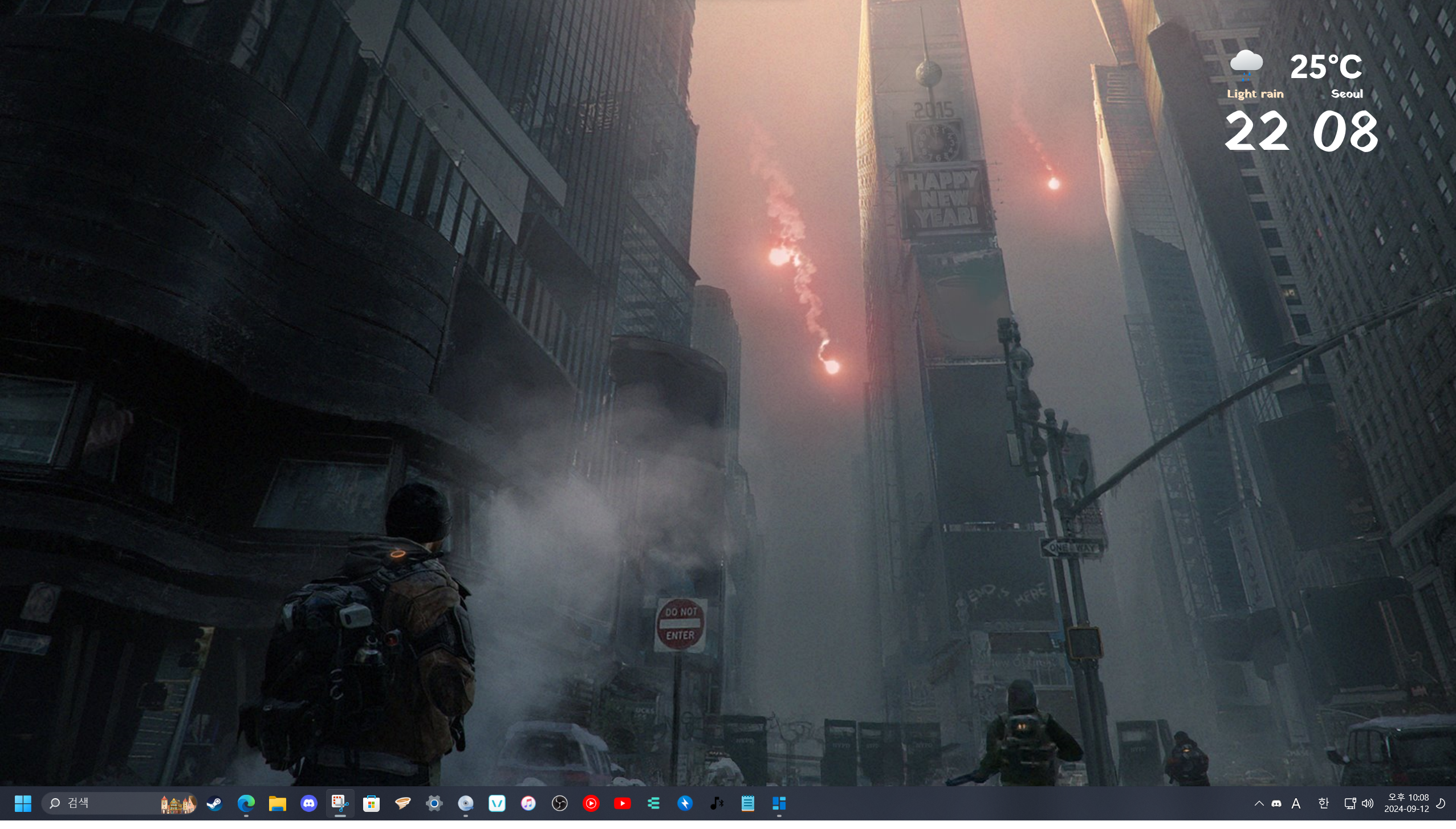Open Discord from the taskbar
Viewport: 1456px width, 829px height.
click(309, 803)
